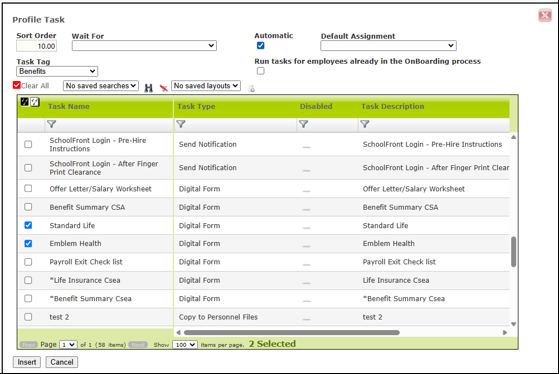Screen dimensions: 559x374
Task: Click the select all rows icon
Action: tap(25, 102)
